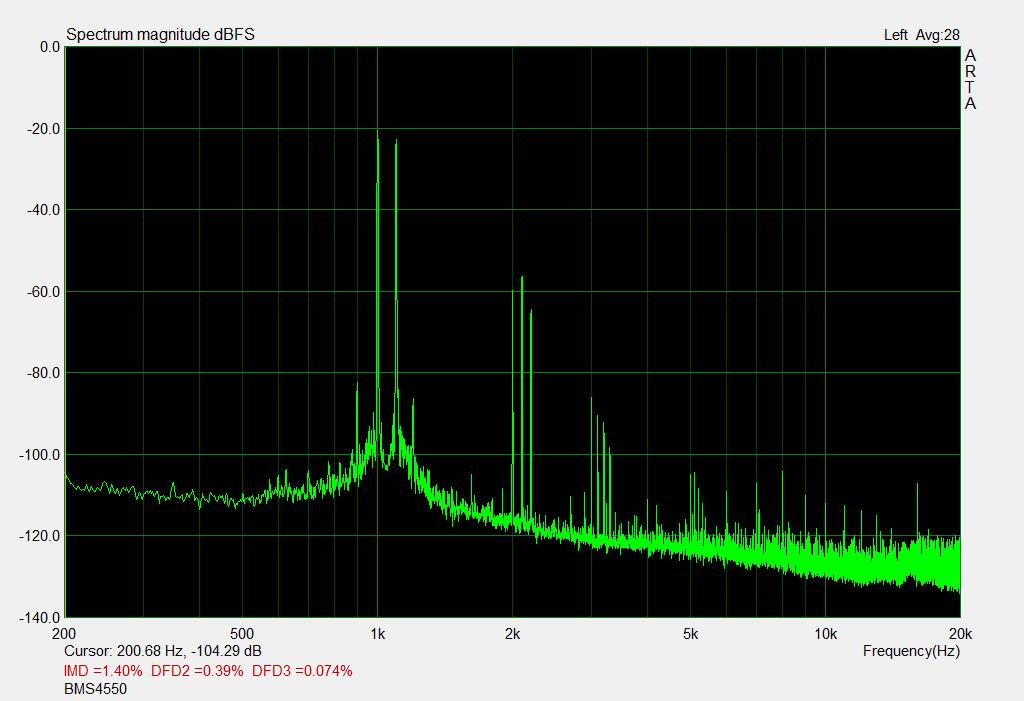The width and height of the screenshot is (1024, 701).
Task: Click the 'Spectrum magnitude dBFS' title
Action: (160, 35)
